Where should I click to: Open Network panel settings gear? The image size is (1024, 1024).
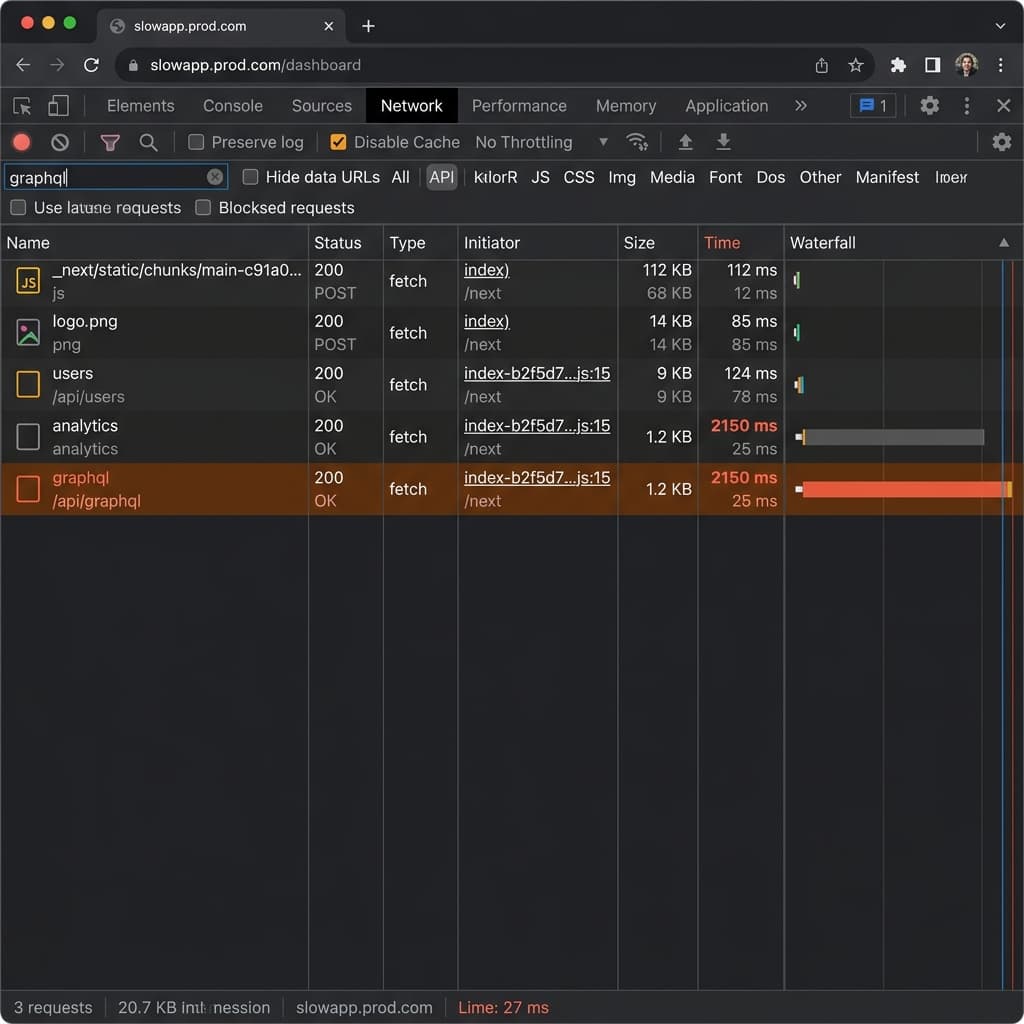tap(1001, 142)
